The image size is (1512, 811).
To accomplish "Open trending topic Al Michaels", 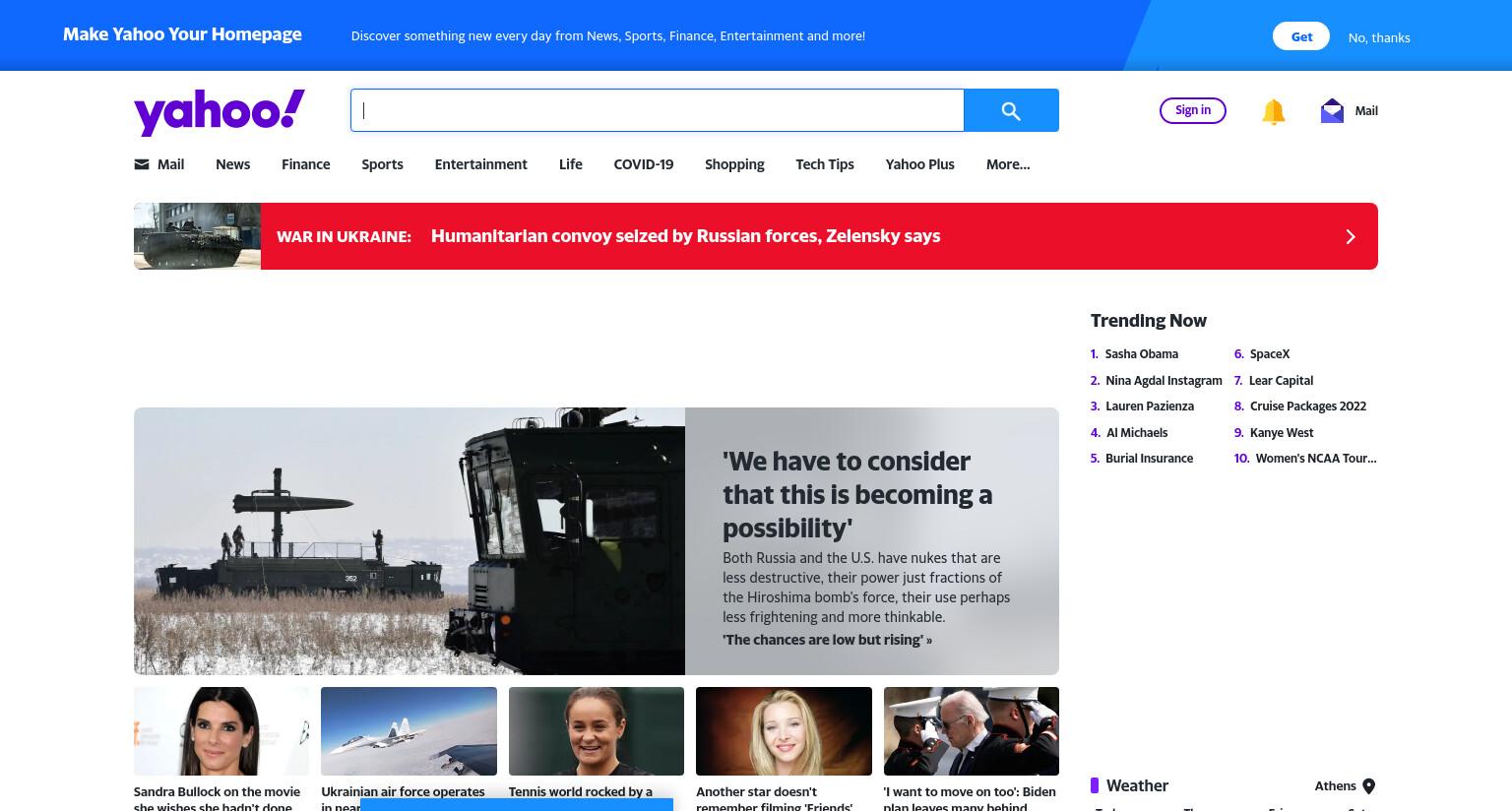I will click(x=1137, y=433).
